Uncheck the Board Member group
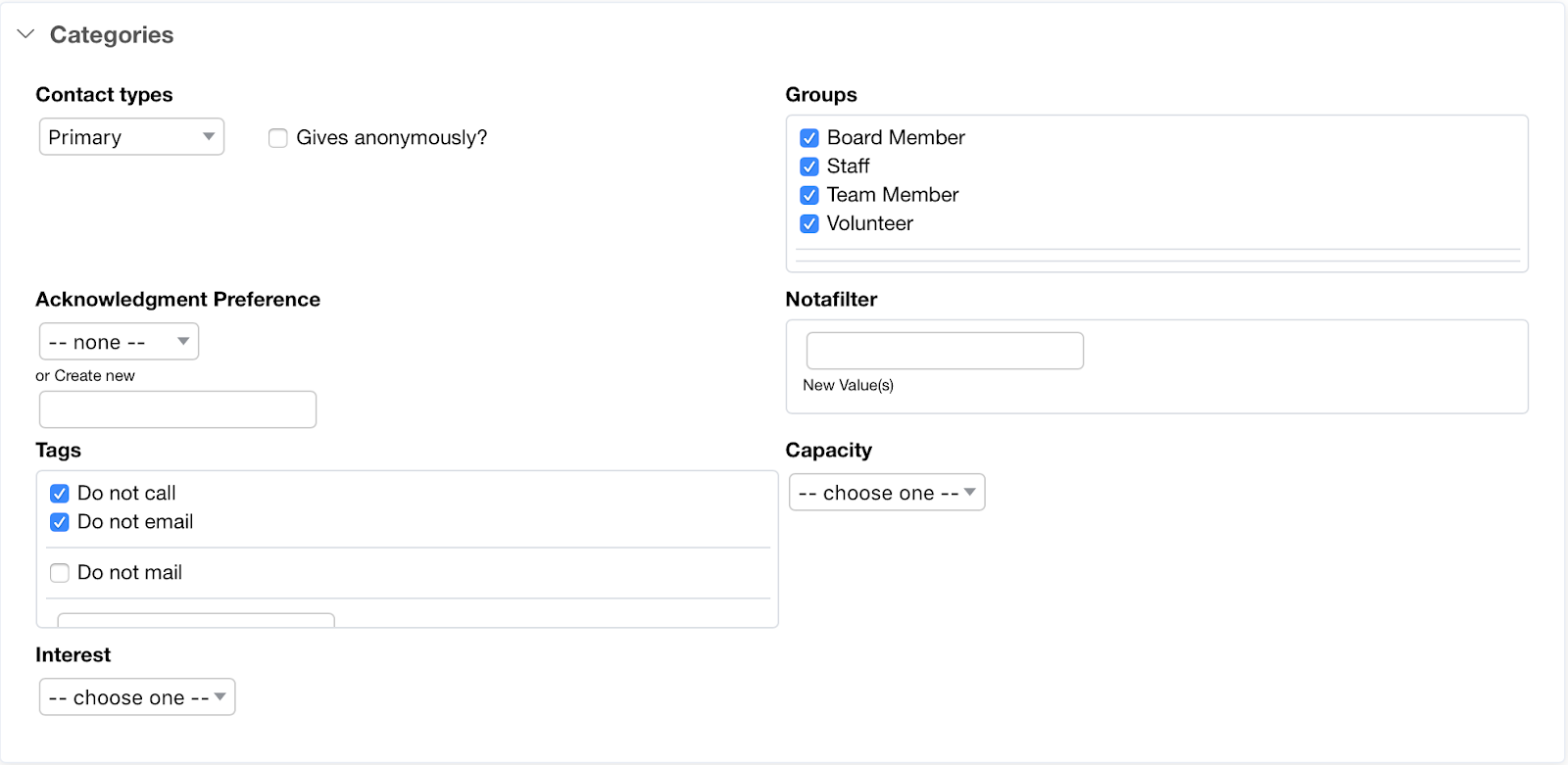 click(809, 138)
